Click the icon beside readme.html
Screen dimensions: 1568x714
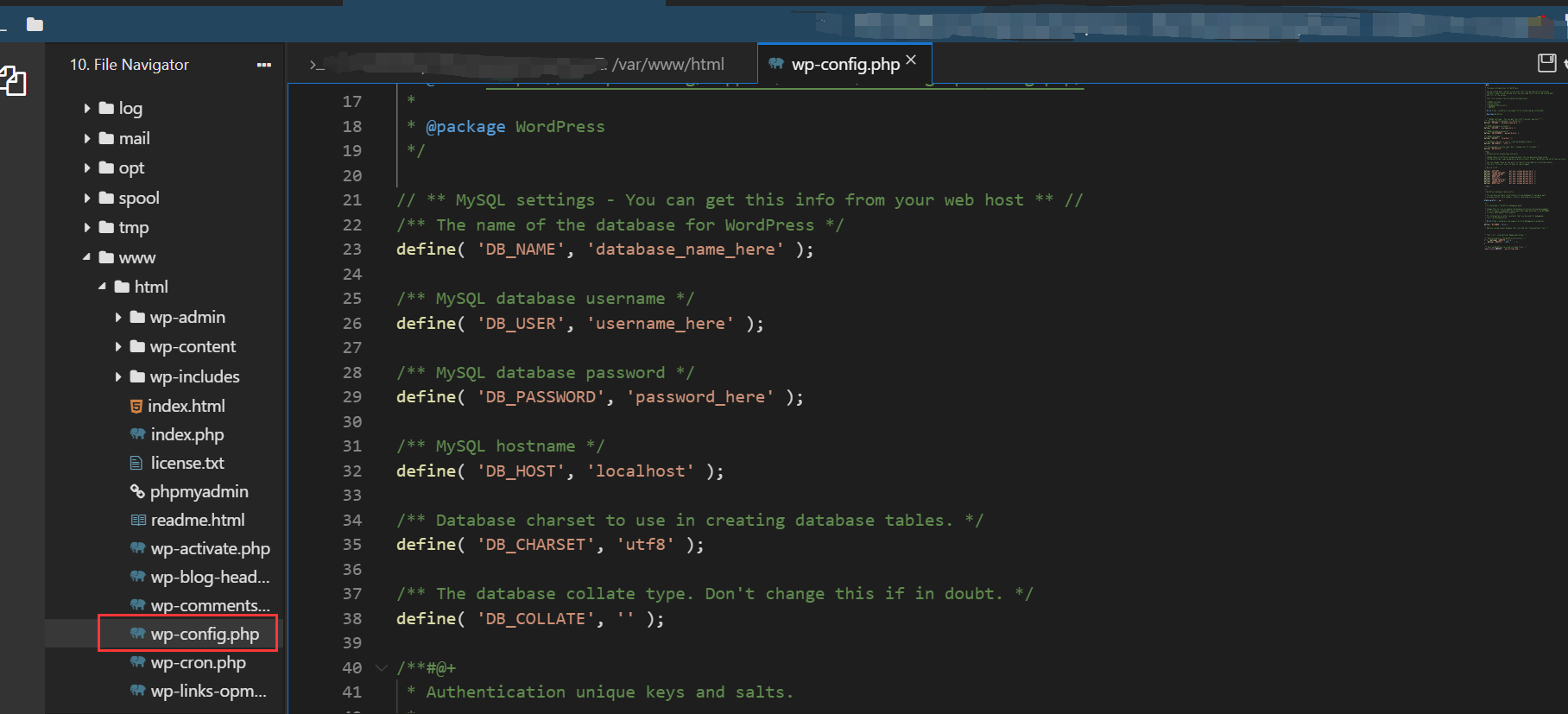coord(138,520)
